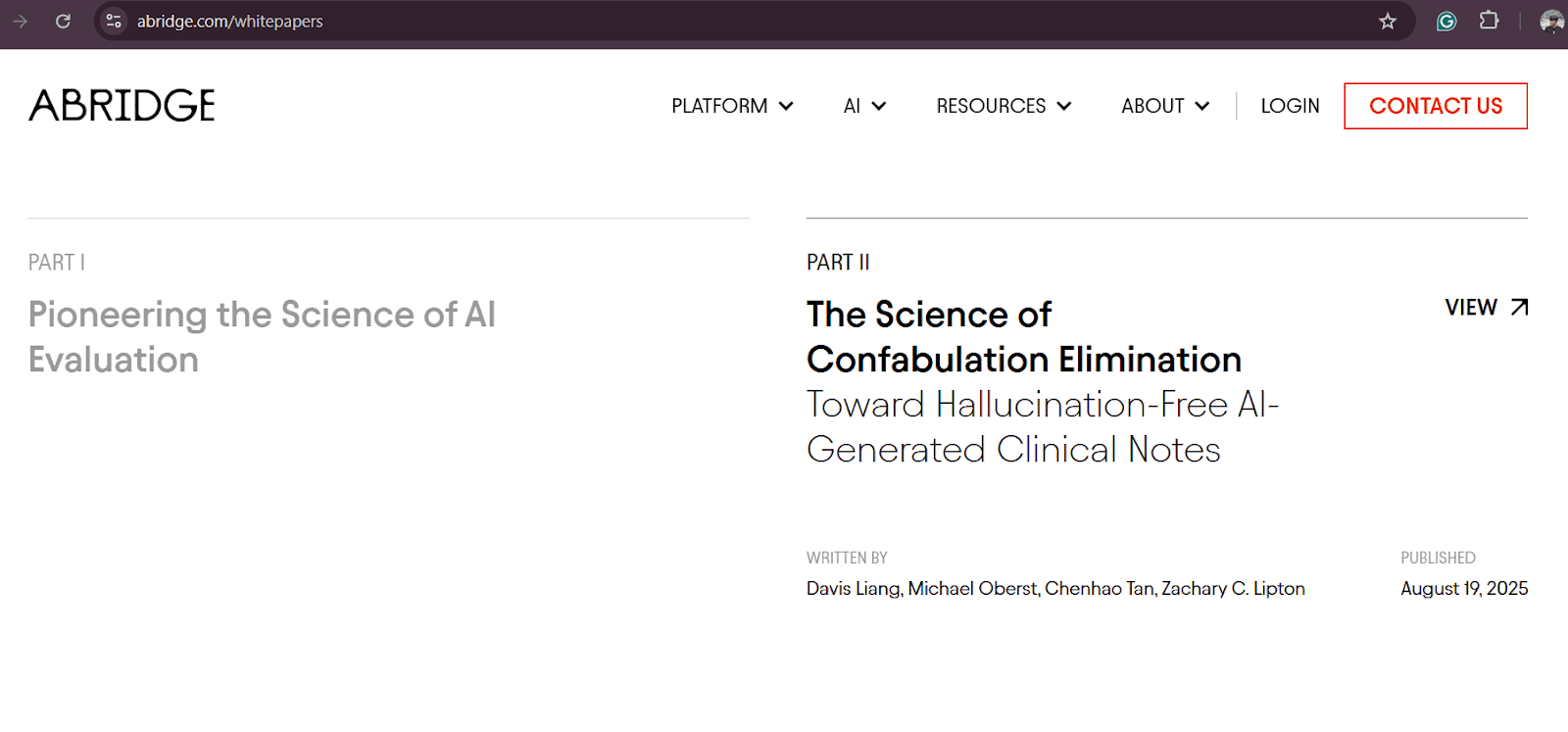
Task: Open the LOGIN link
Action: point(1290,106)
